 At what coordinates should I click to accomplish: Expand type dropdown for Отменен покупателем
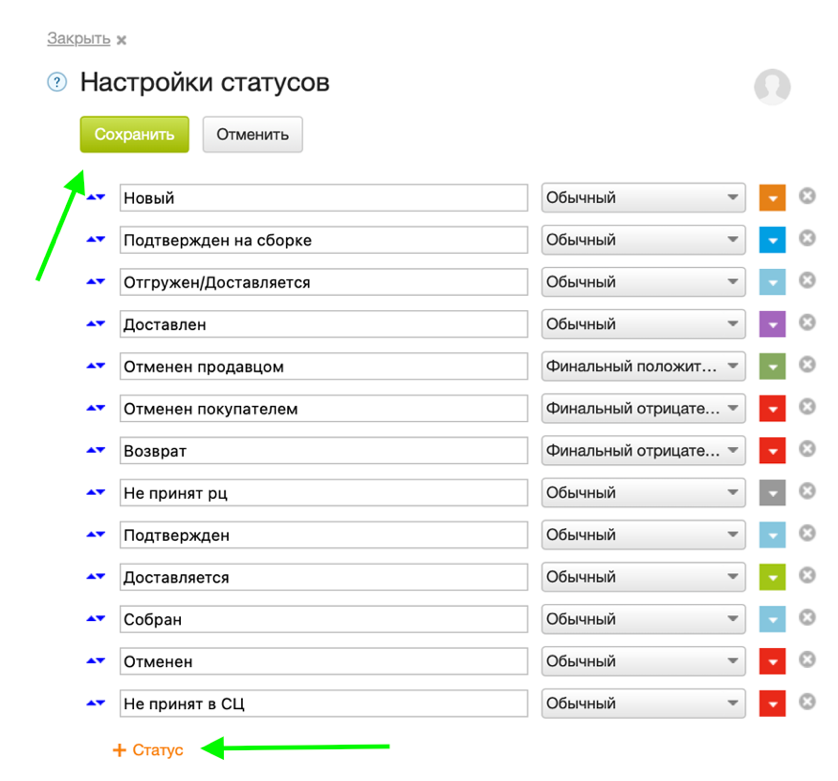click(x=643, y=409)
